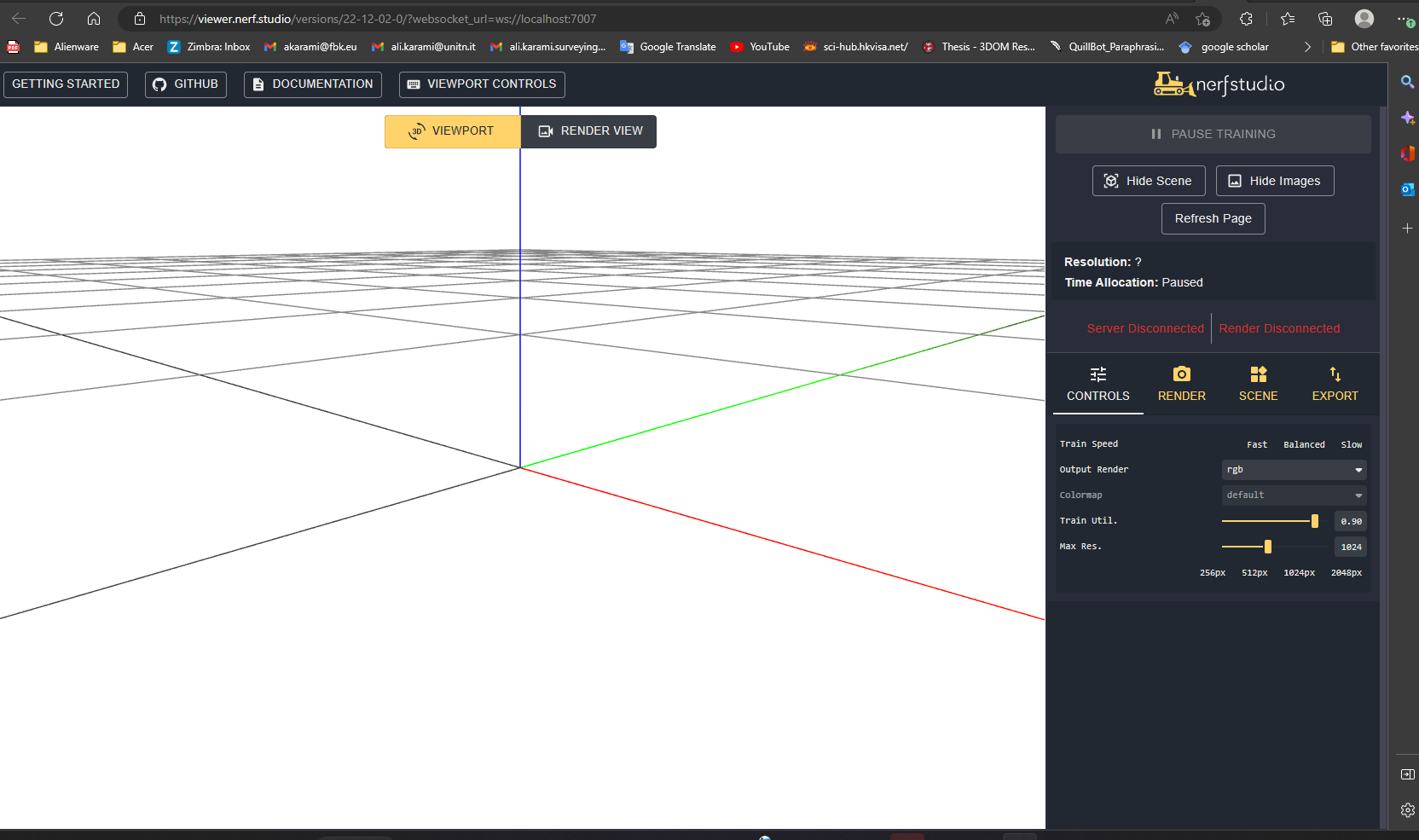Select the RENDER camera icon
Viewport: 1419px width, 840px height.
(x=1181, y=374)
